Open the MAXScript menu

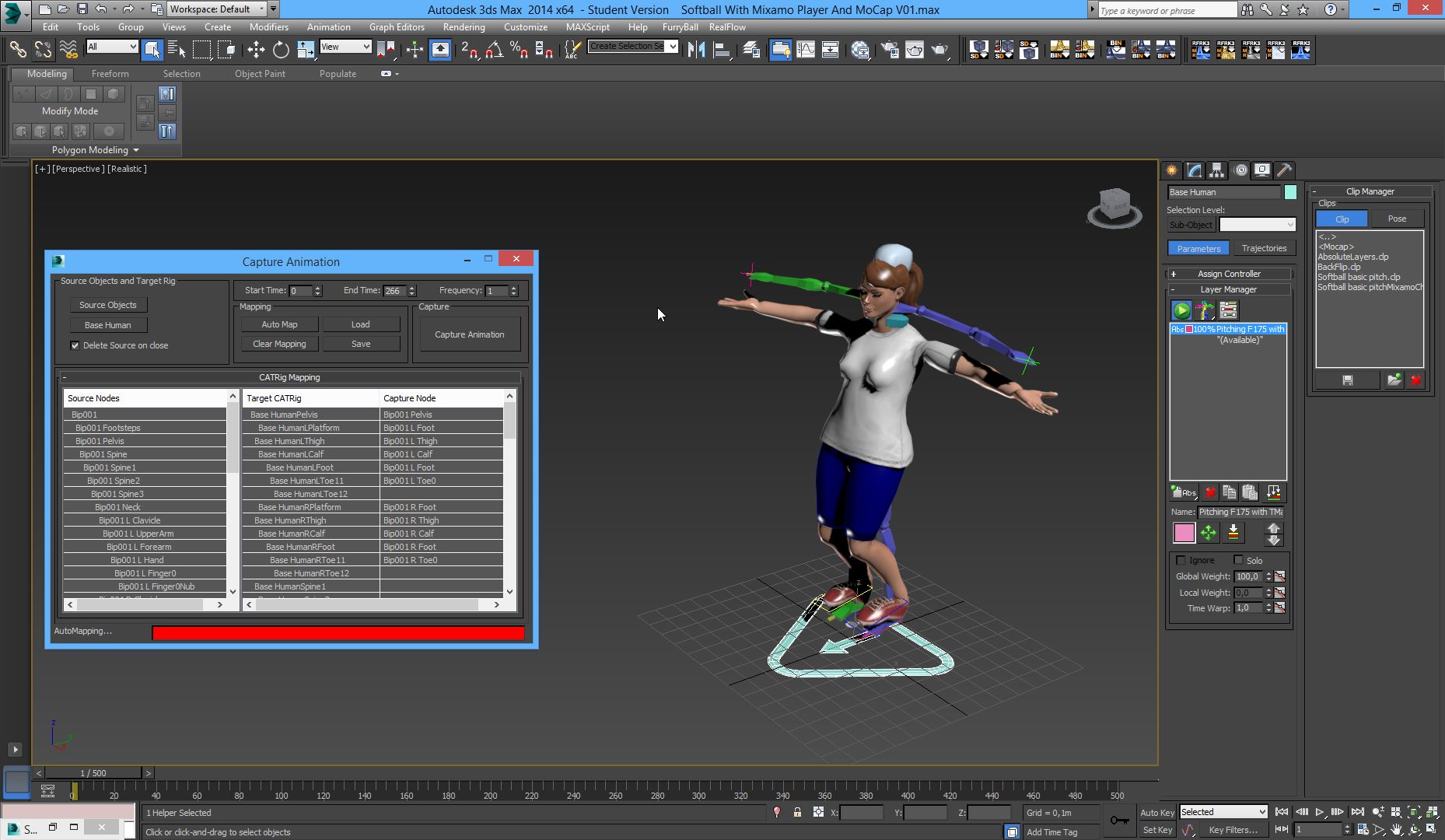(x=587, y=26)
